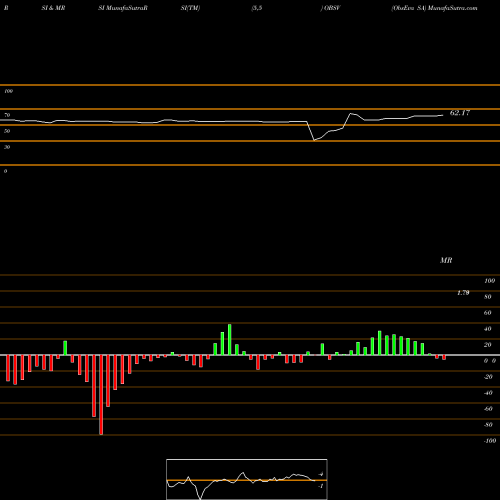
Task: Click the RSI scale label 0 on the left
Action: pos(5,171)
